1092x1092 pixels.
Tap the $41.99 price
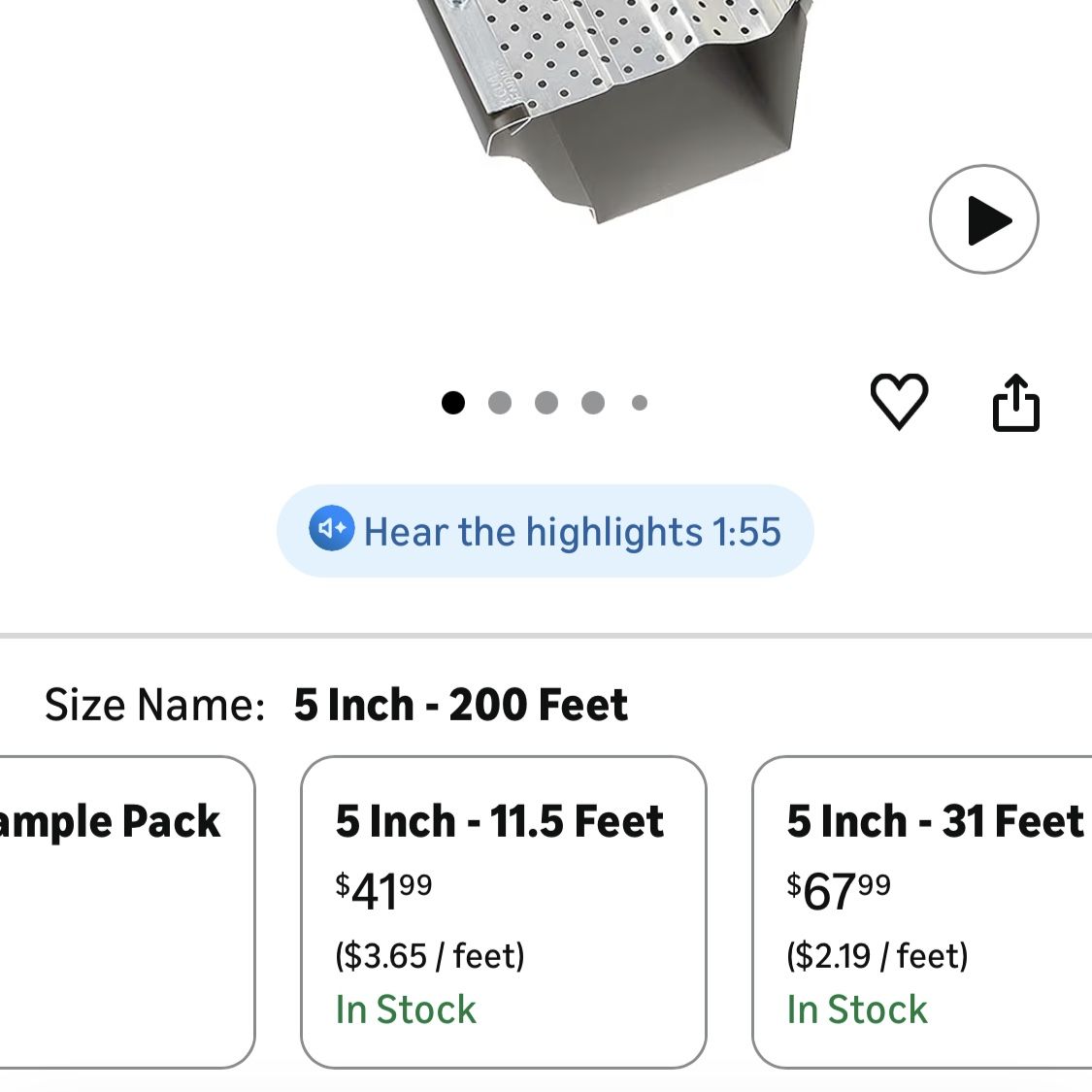(x=383, y=891)
